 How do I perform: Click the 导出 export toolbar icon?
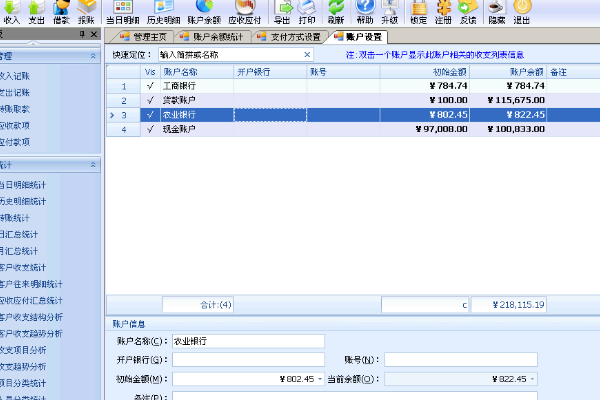tap(283, 10)
